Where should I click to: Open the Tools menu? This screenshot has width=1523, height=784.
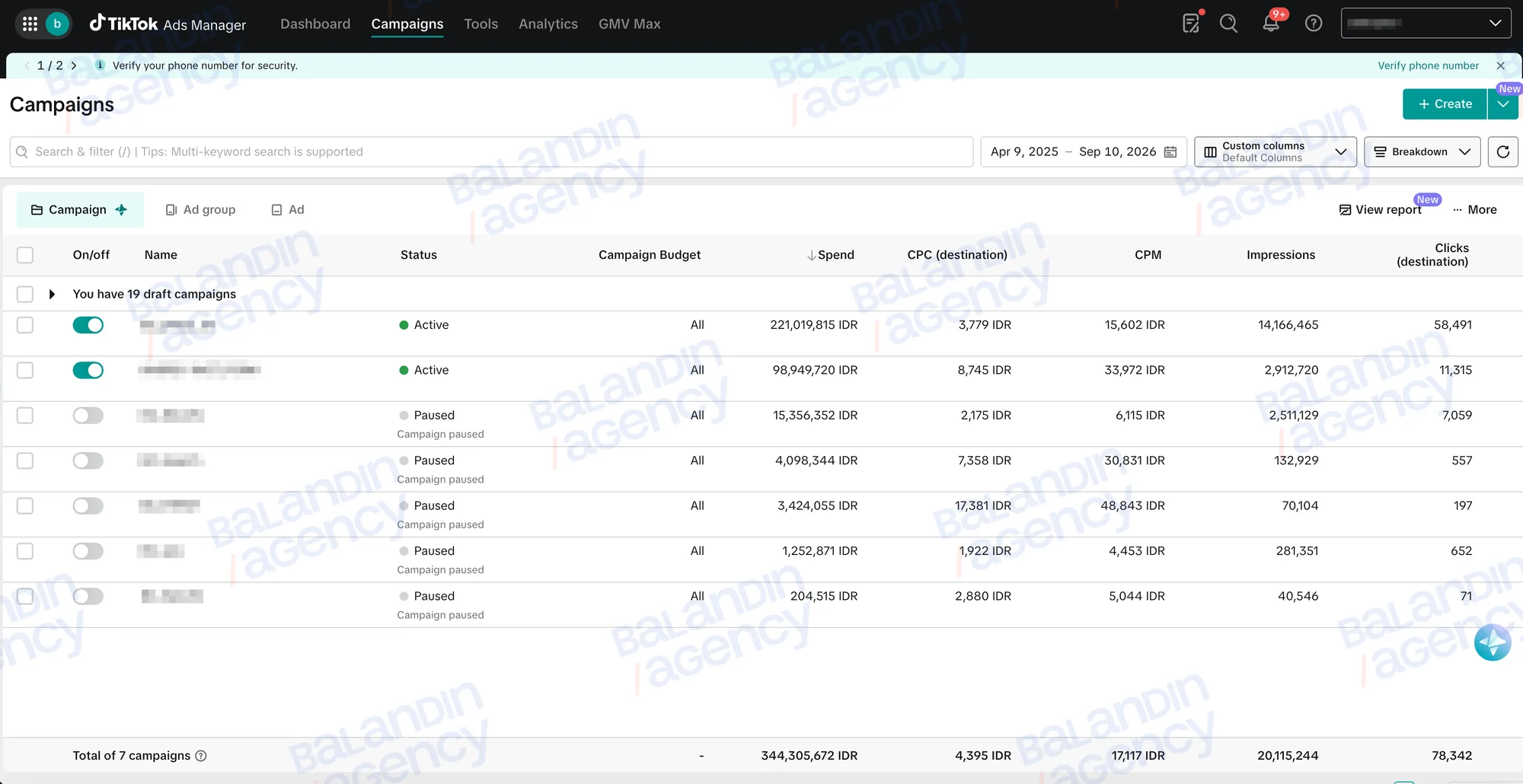click(x=481, y=24)
